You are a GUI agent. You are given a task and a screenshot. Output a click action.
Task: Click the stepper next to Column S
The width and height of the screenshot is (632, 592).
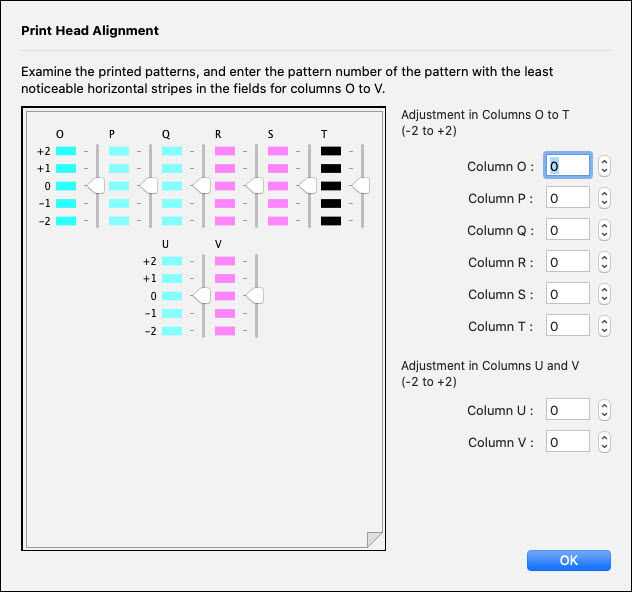click(603, 294)
